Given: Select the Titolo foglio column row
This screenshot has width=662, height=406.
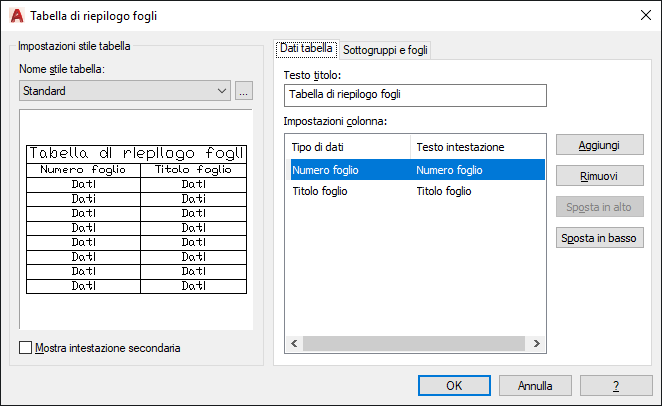Looking at the screenshot, I should [414, 191].
